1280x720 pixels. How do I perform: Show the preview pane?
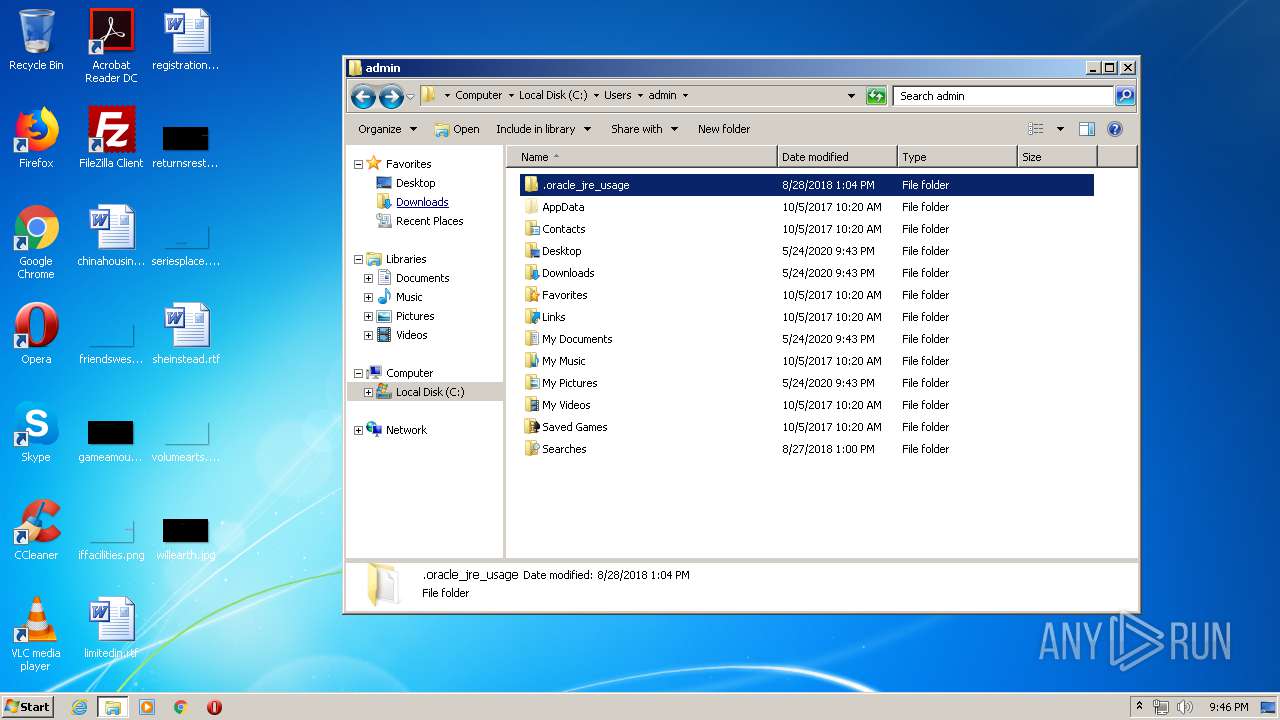1087,129
